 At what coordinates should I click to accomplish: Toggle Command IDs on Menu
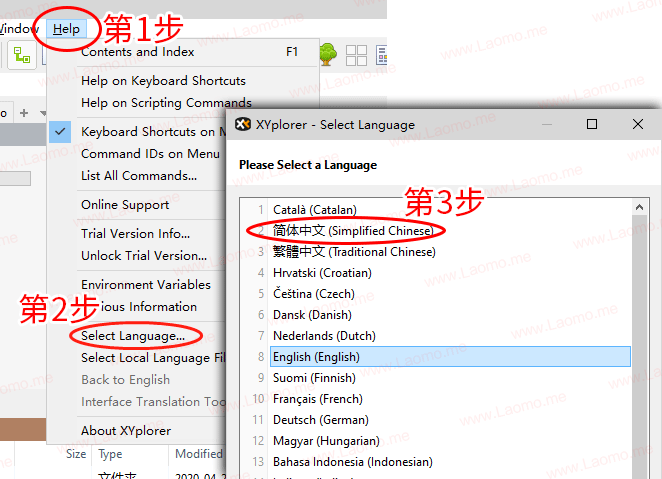point(150,154)
